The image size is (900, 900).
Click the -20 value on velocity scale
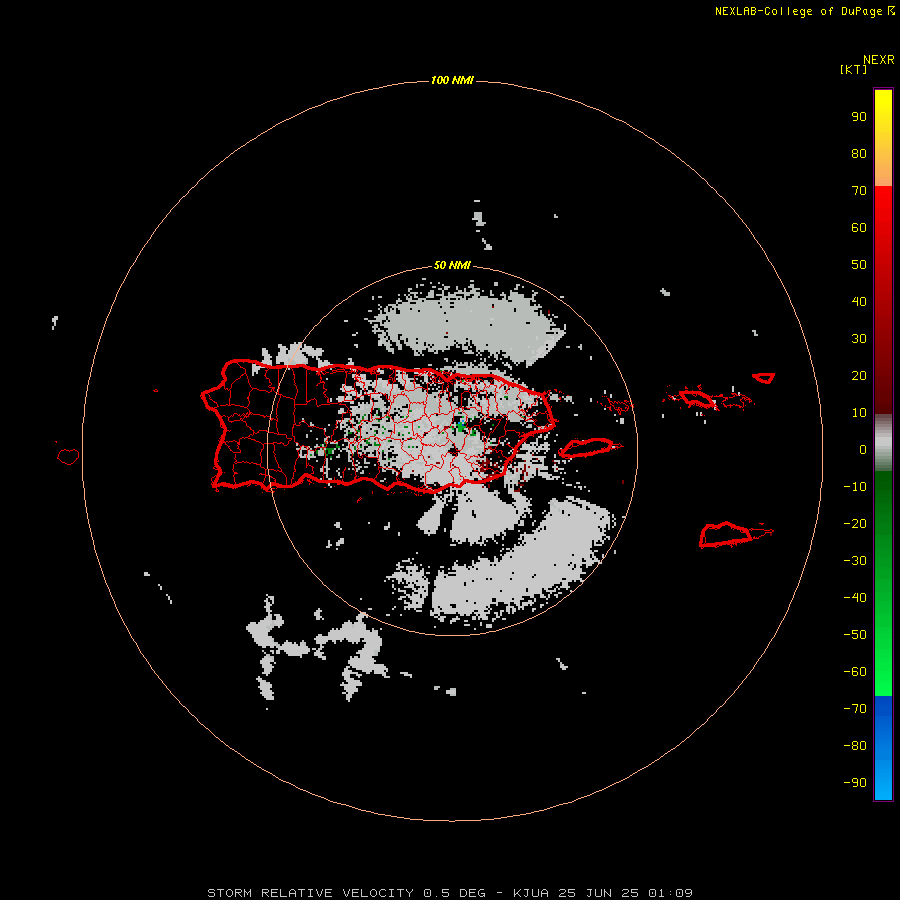pos(855,523)
